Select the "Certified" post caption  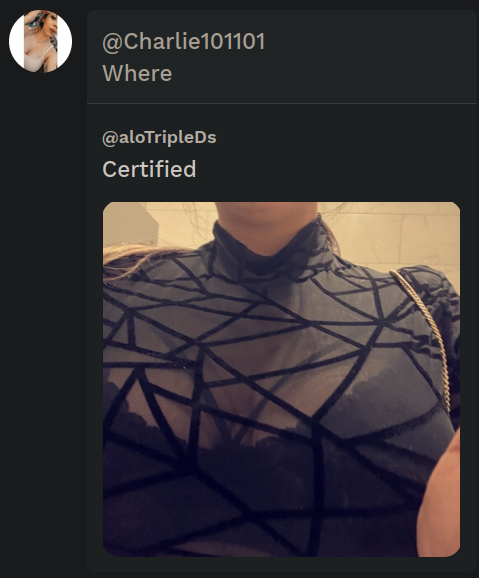coord(149,169)
